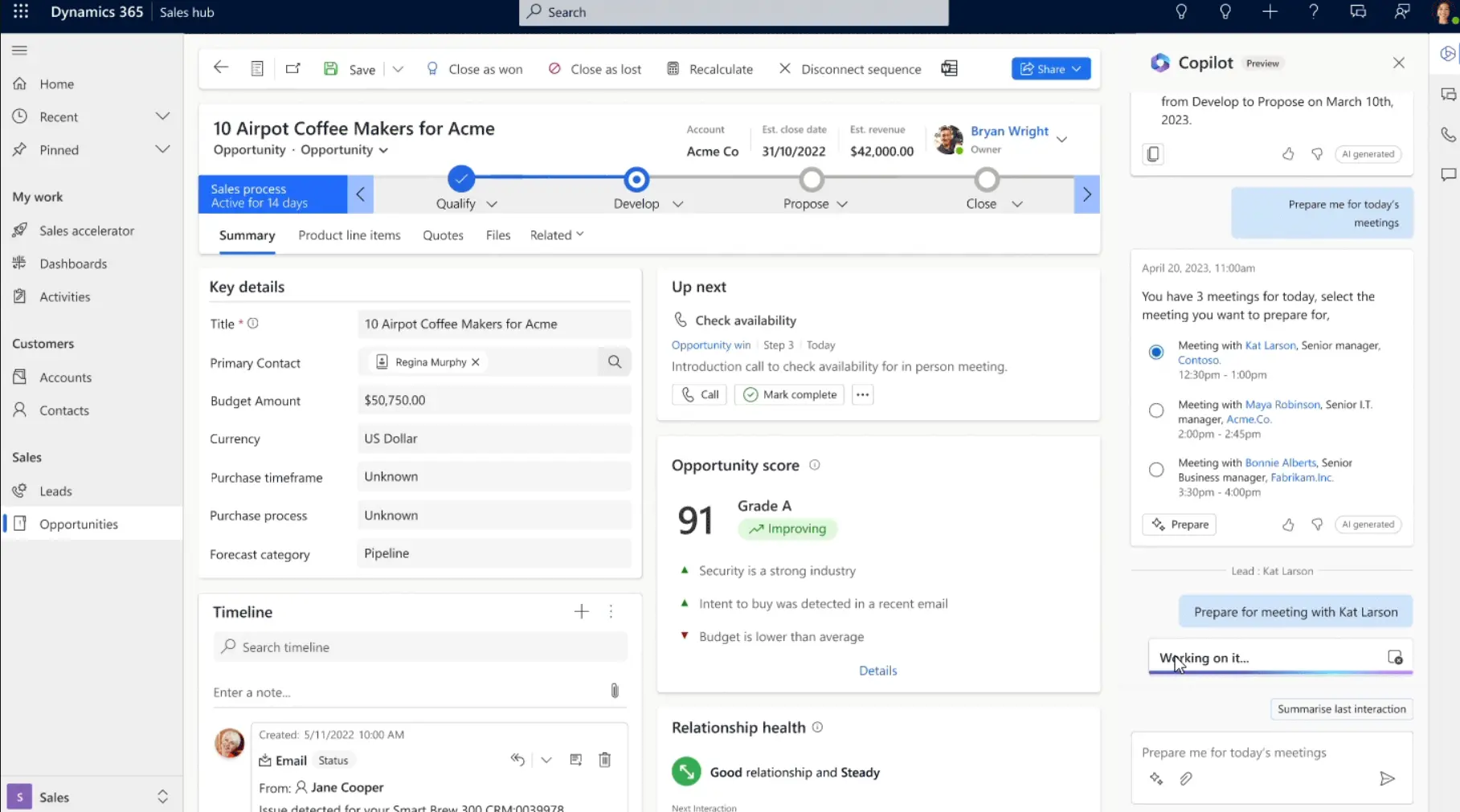Open the Excel templates icon
Screen dimensions: 1460x812
[949, 68]
